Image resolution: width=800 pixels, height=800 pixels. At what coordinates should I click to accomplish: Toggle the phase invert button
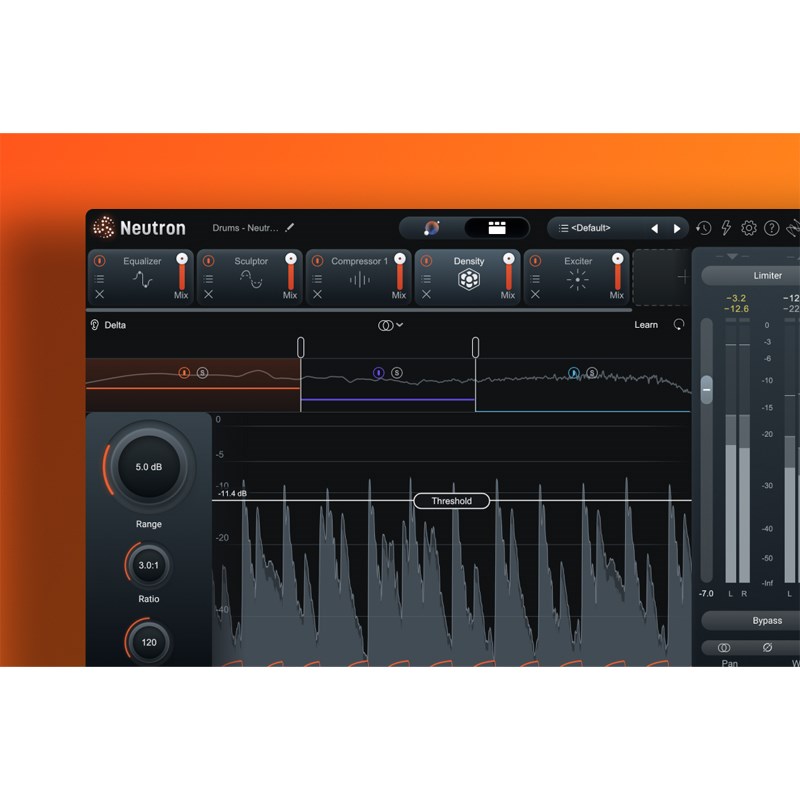pos(766,648)
